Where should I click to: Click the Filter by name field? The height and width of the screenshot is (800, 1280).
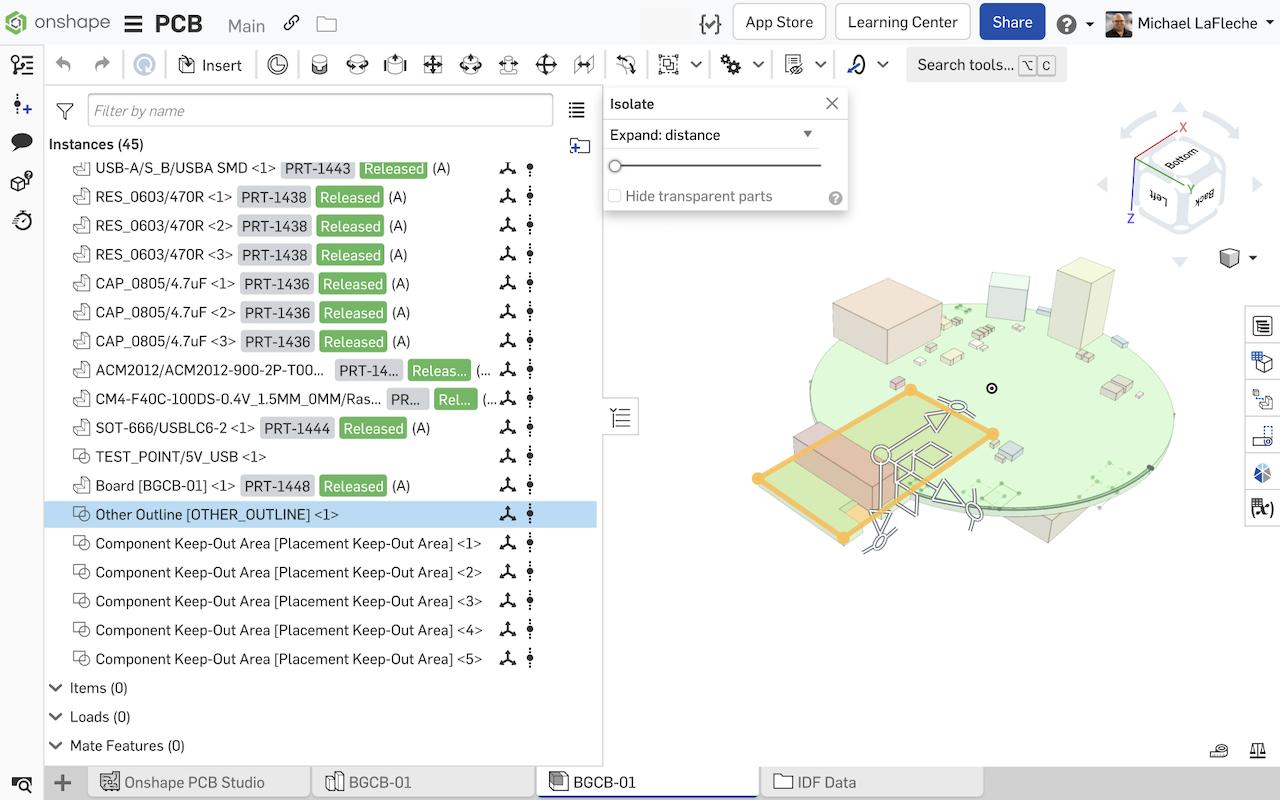[x=320, y=111]
